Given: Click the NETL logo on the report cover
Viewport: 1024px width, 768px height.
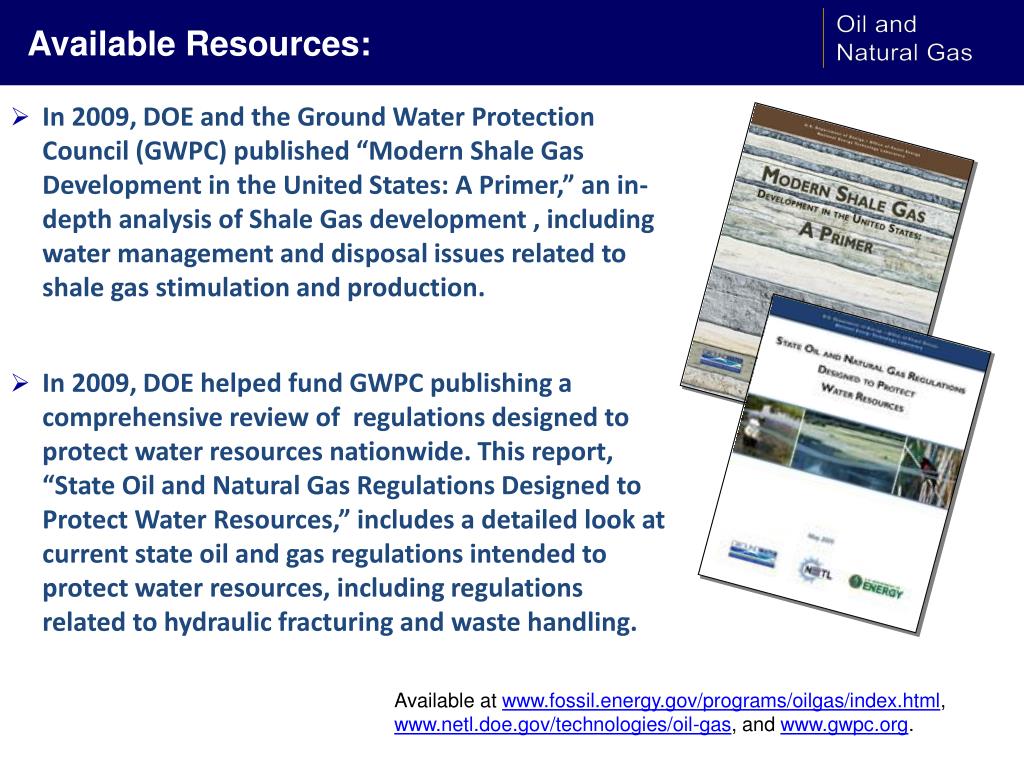Looking at the screenshot, I should (815, 571).
